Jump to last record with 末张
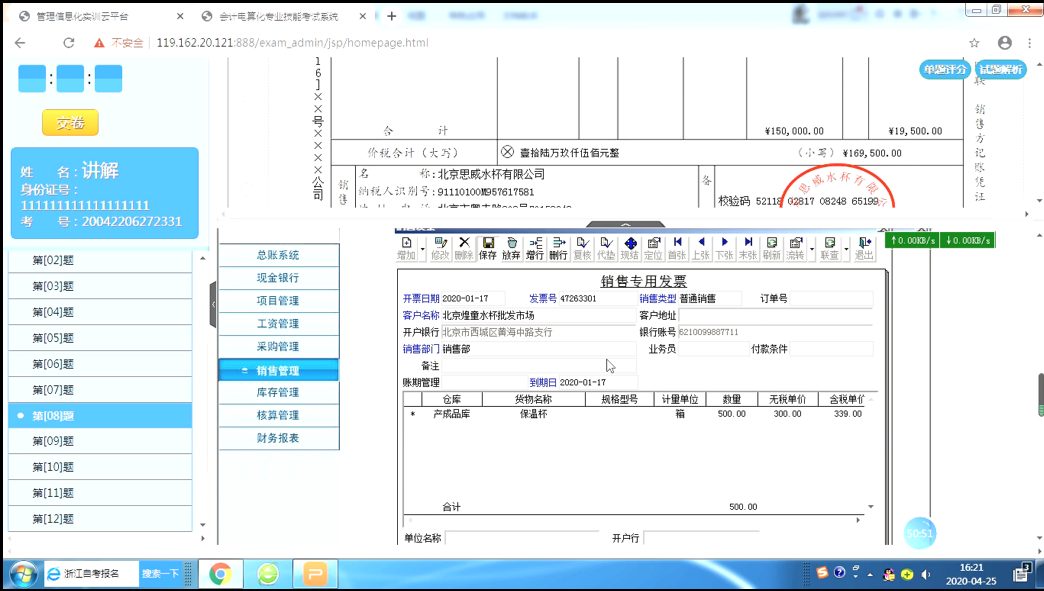1044x591 pixels. 748,248
